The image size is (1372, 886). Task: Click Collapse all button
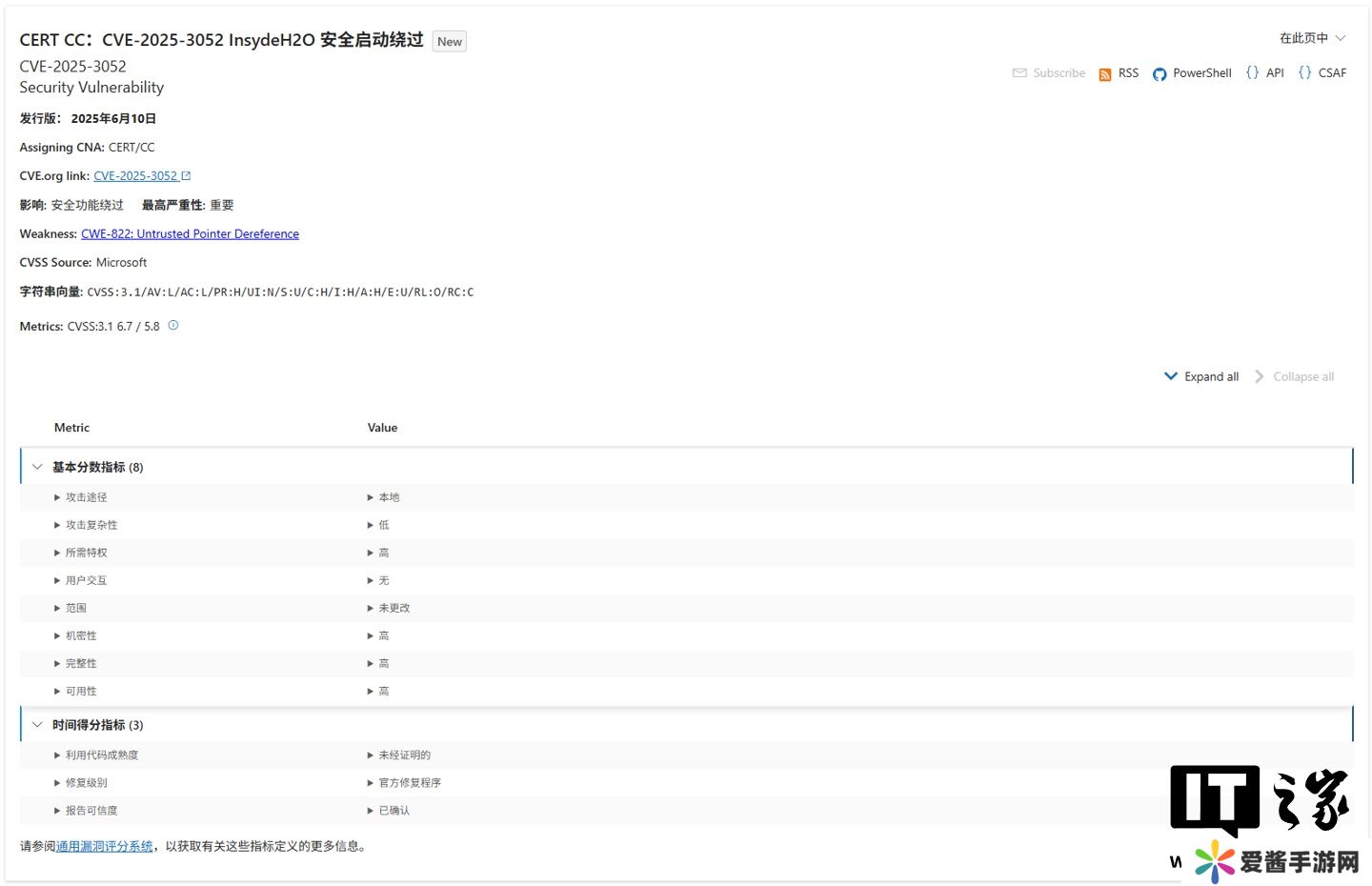[x=1294, y=377]
